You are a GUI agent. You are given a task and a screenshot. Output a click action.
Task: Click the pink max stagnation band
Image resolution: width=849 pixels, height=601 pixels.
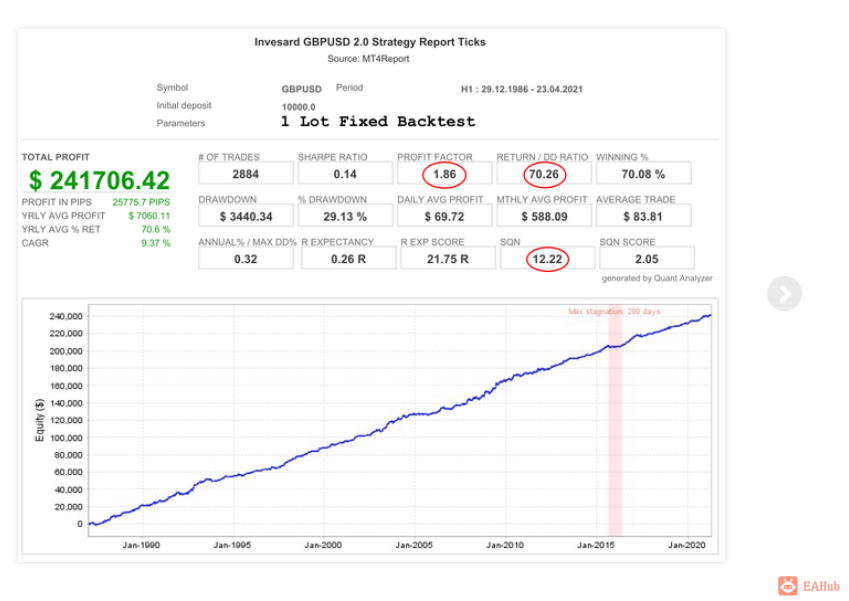(x=615, y=421)
